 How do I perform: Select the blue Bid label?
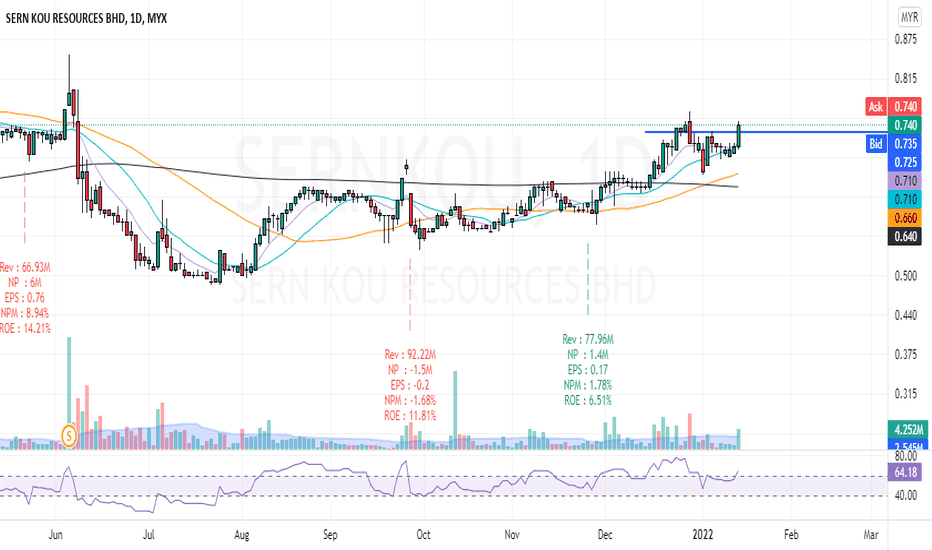[876, 143]
